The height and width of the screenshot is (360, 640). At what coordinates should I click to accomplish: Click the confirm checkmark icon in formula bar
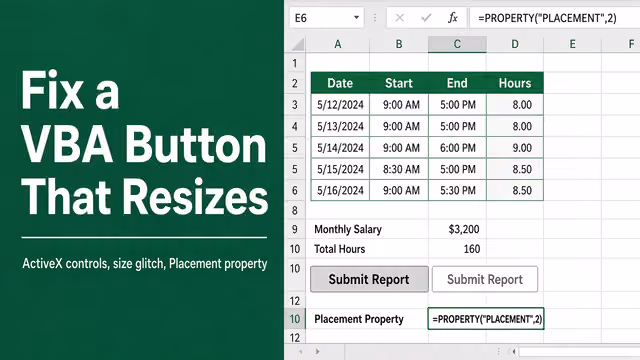(426, 18)
